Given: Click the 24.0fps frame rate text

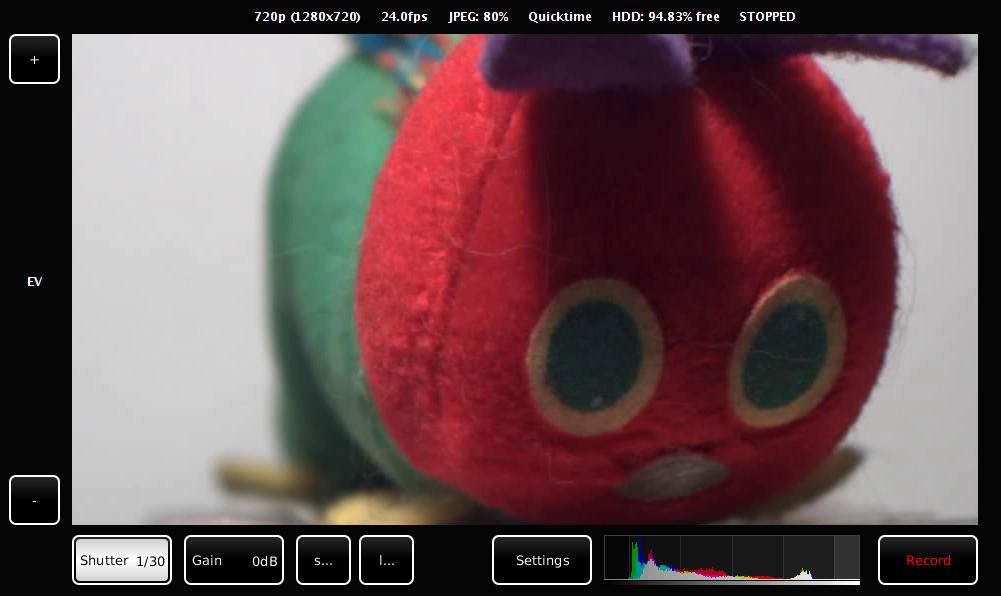Looking at the screenshot, I should (404, 17).
